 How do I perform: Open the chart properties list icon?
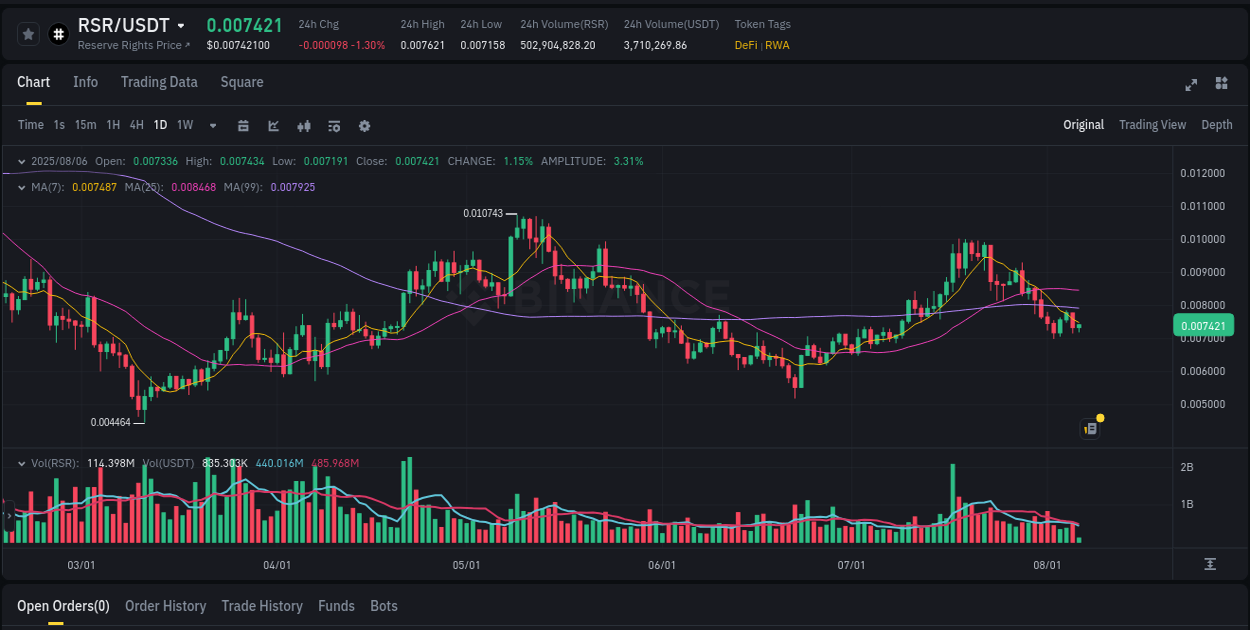tap(334, 126)
